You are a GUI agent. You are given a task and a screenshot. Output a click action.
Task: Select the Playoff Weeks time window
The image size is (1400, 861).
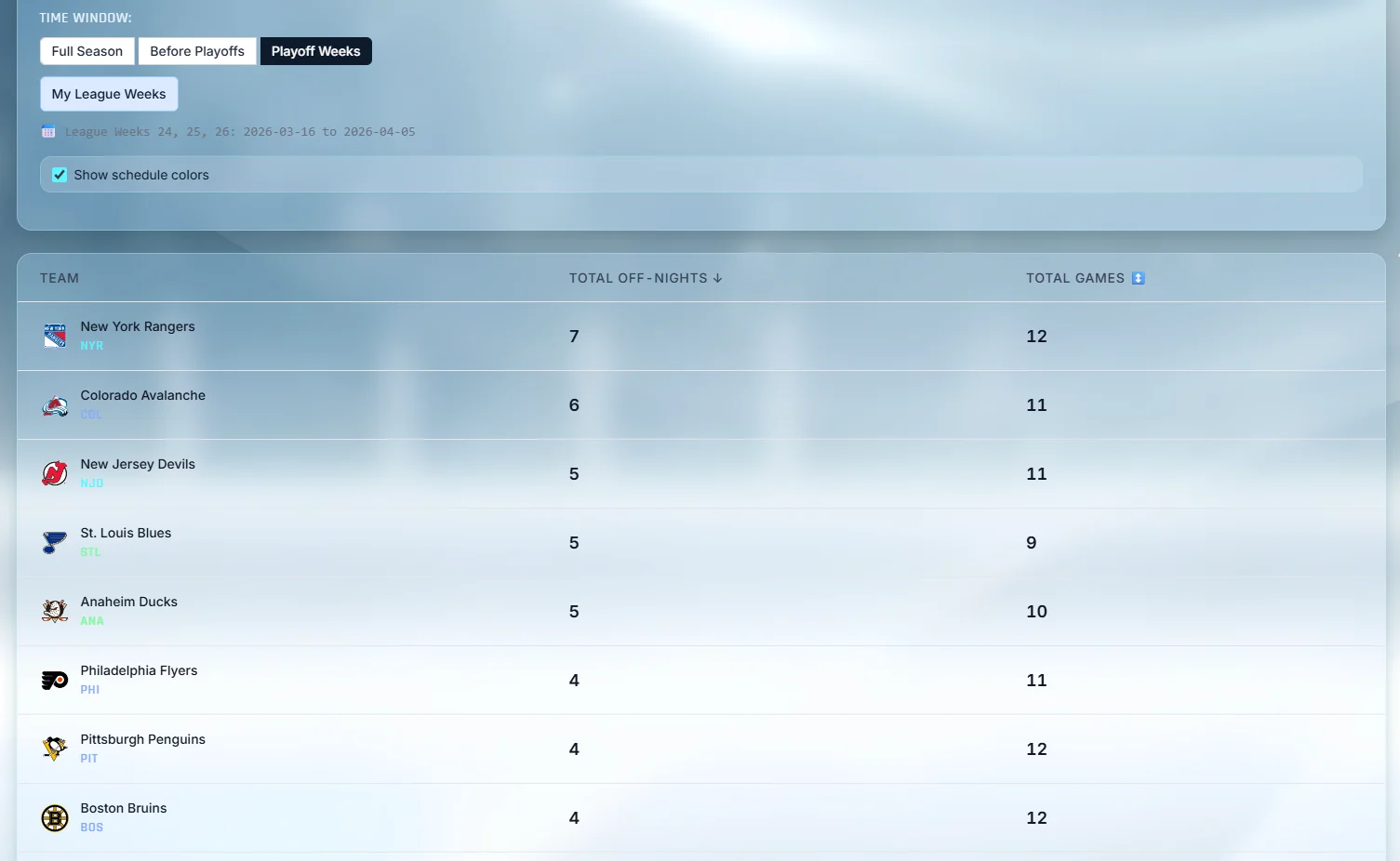pyautogui.click(x=315, y=51)
